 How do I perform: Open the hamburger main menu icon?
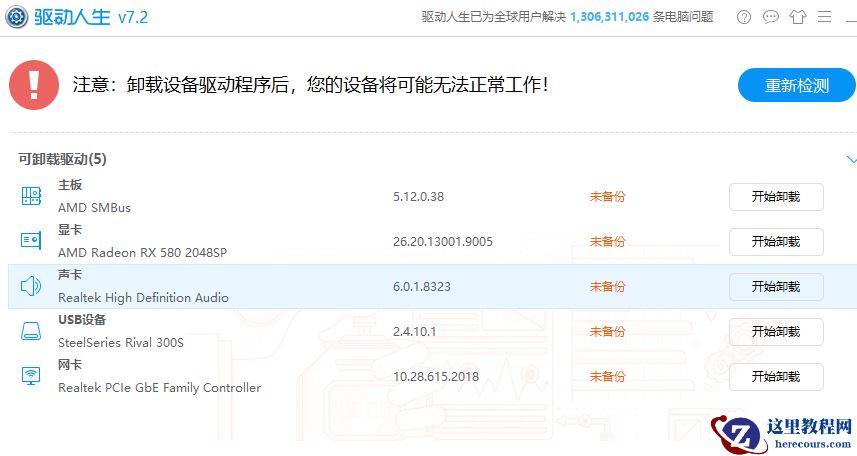824,17
